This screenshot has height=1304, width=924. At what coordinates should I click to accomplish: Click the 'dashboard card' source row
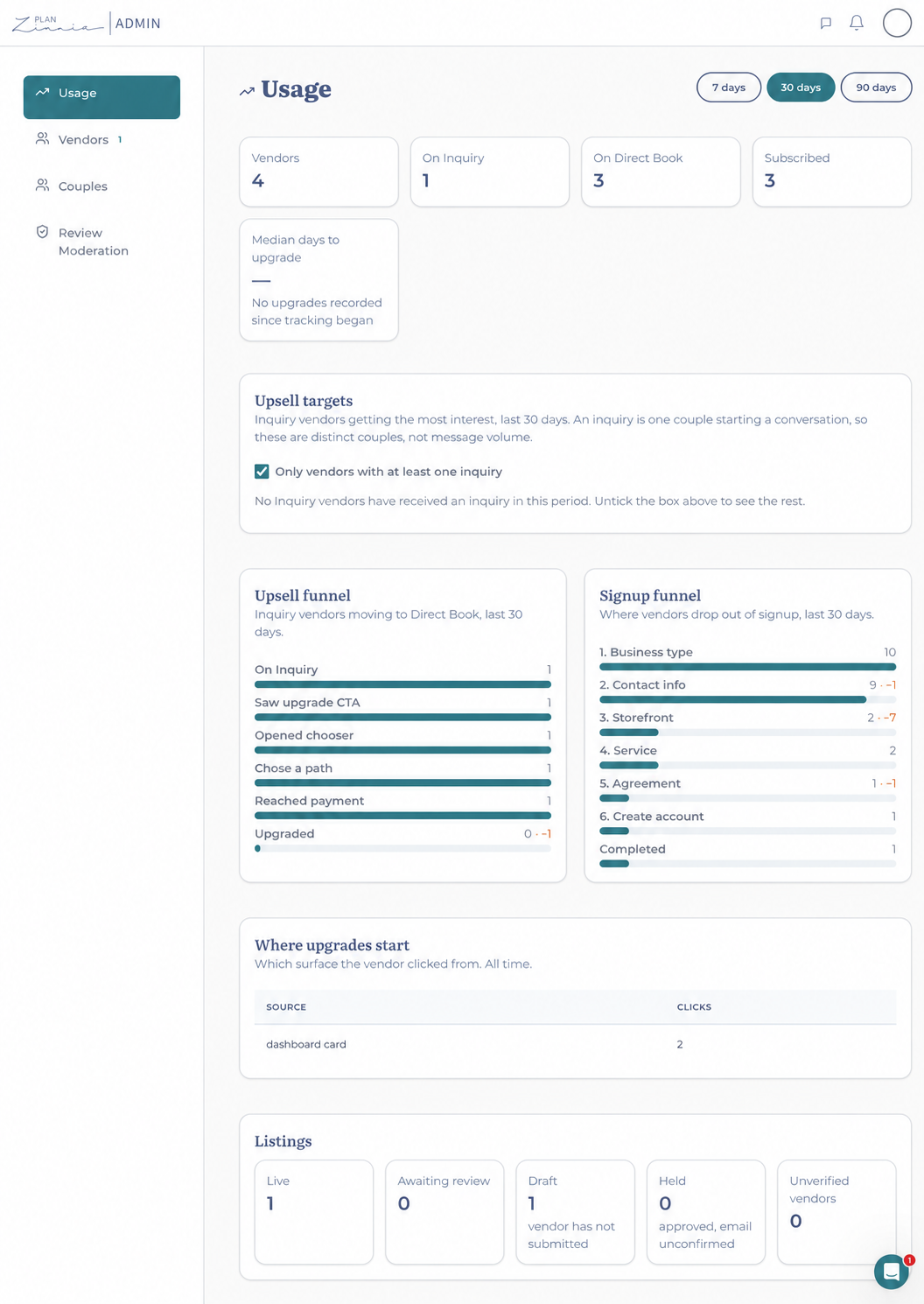(x=575, y=1044)
